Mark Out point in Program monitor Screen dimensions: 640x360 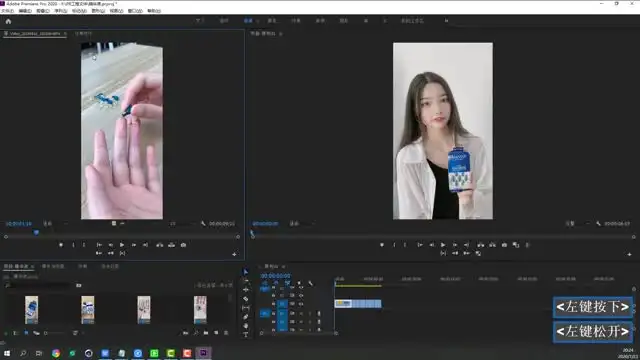coord(405,245)
